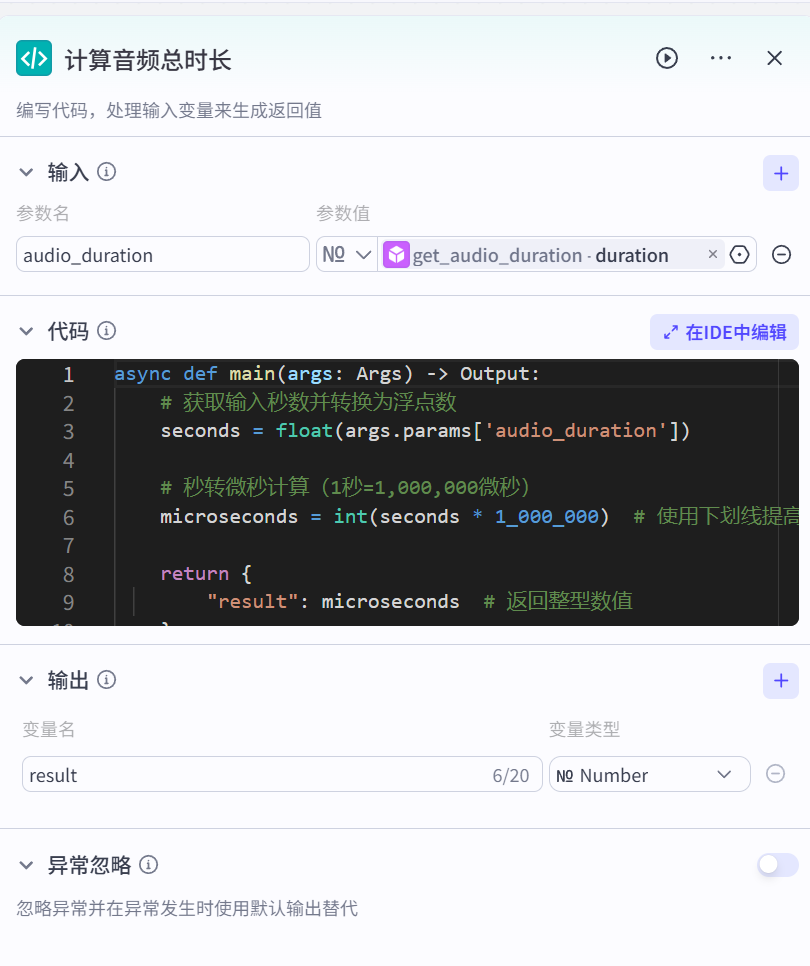View info tooltip beside 代码 section
The height and width of the screenshot is (966, 810).
click(108, 331)
